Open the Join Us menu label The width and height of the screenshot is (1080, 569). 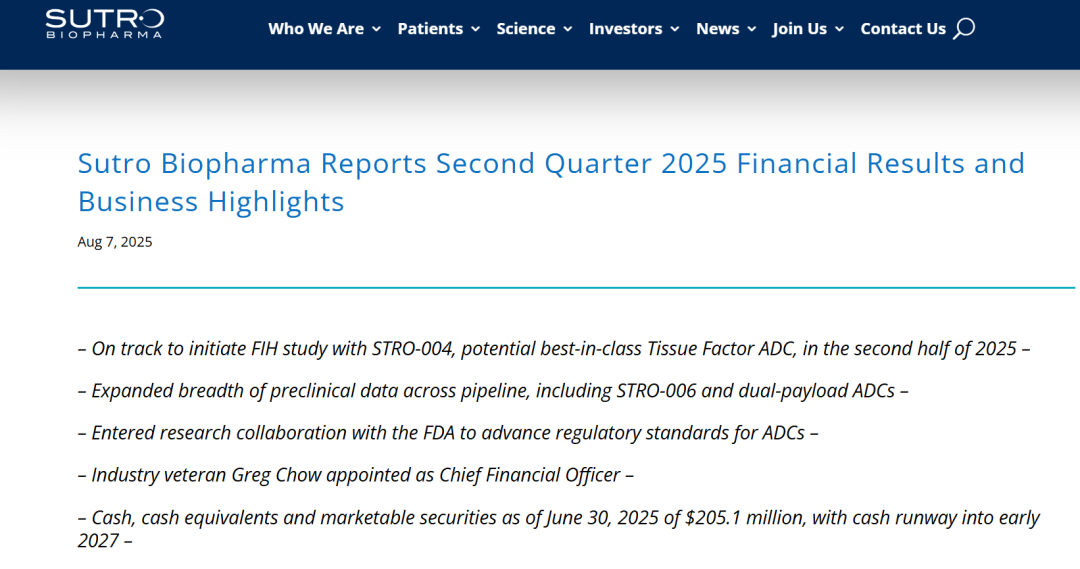799,29
